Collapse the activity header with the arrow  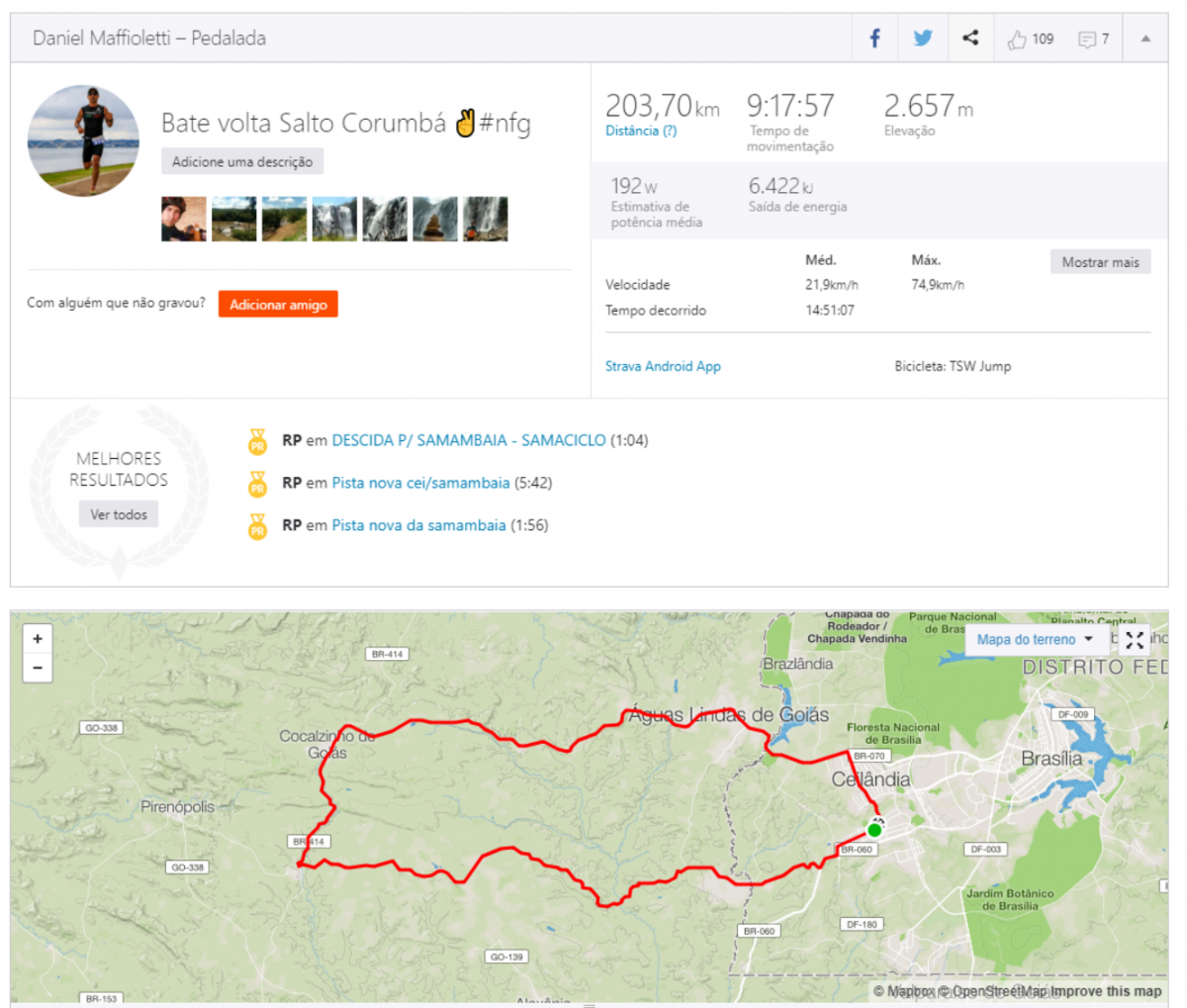pos(1145,39)
